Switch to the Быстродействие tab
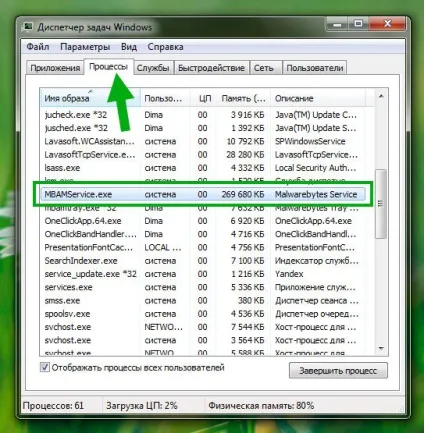This screenshot has height=433, width=424. tap(211, 68)
